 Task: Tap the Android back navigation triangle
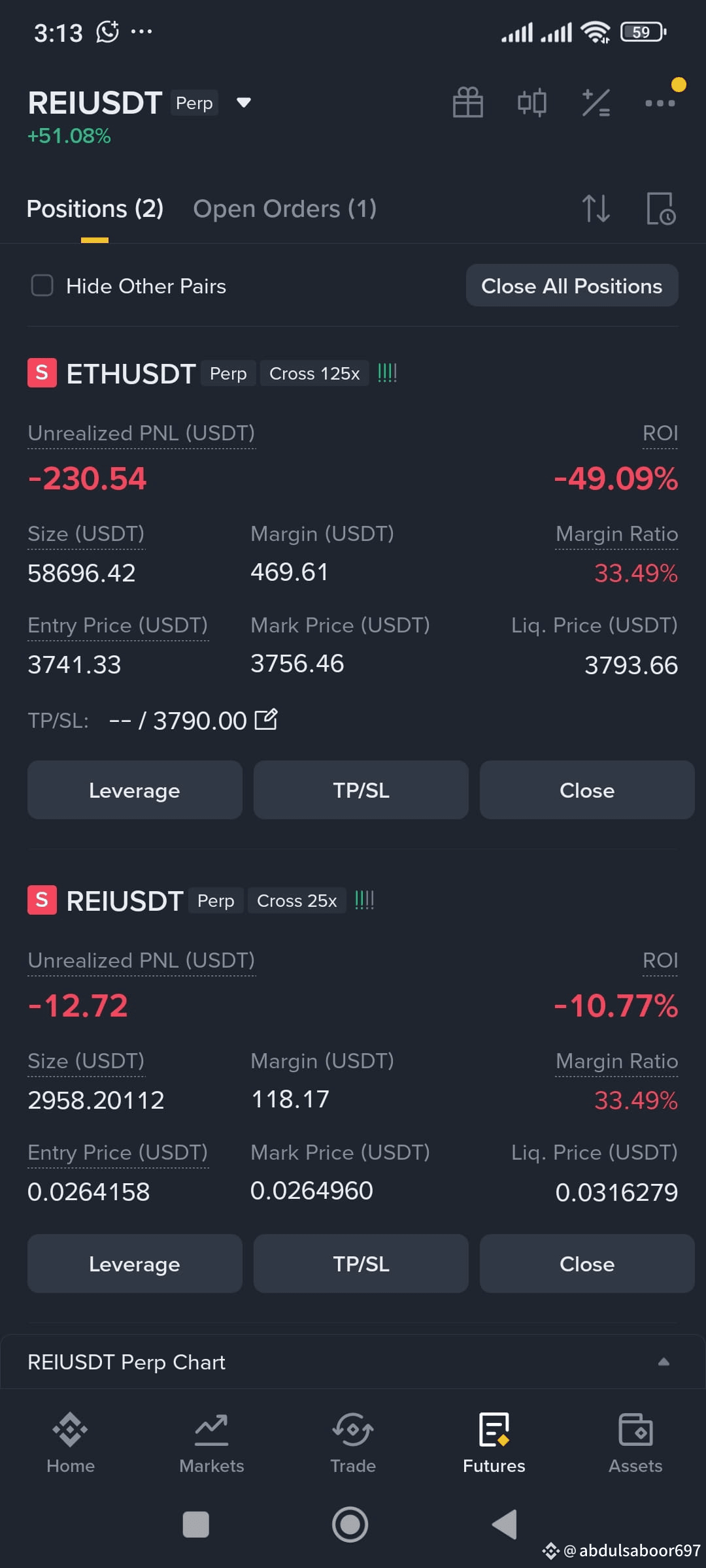505,1524
